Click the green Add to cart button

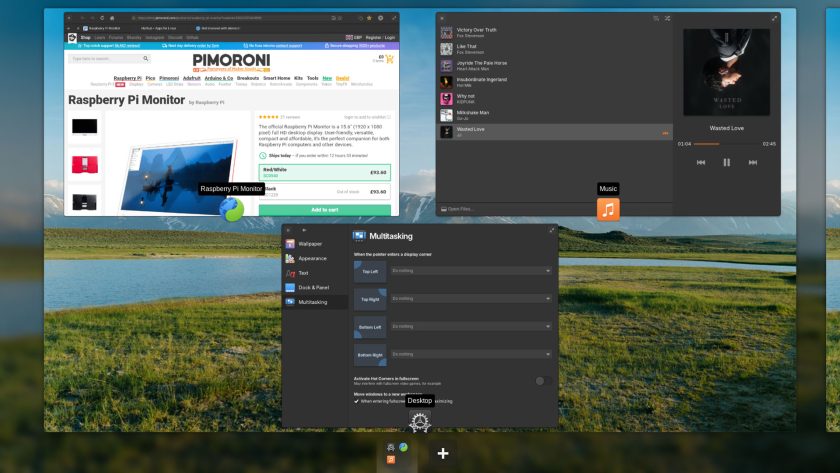pyautogui.click(x=325, y=210)
